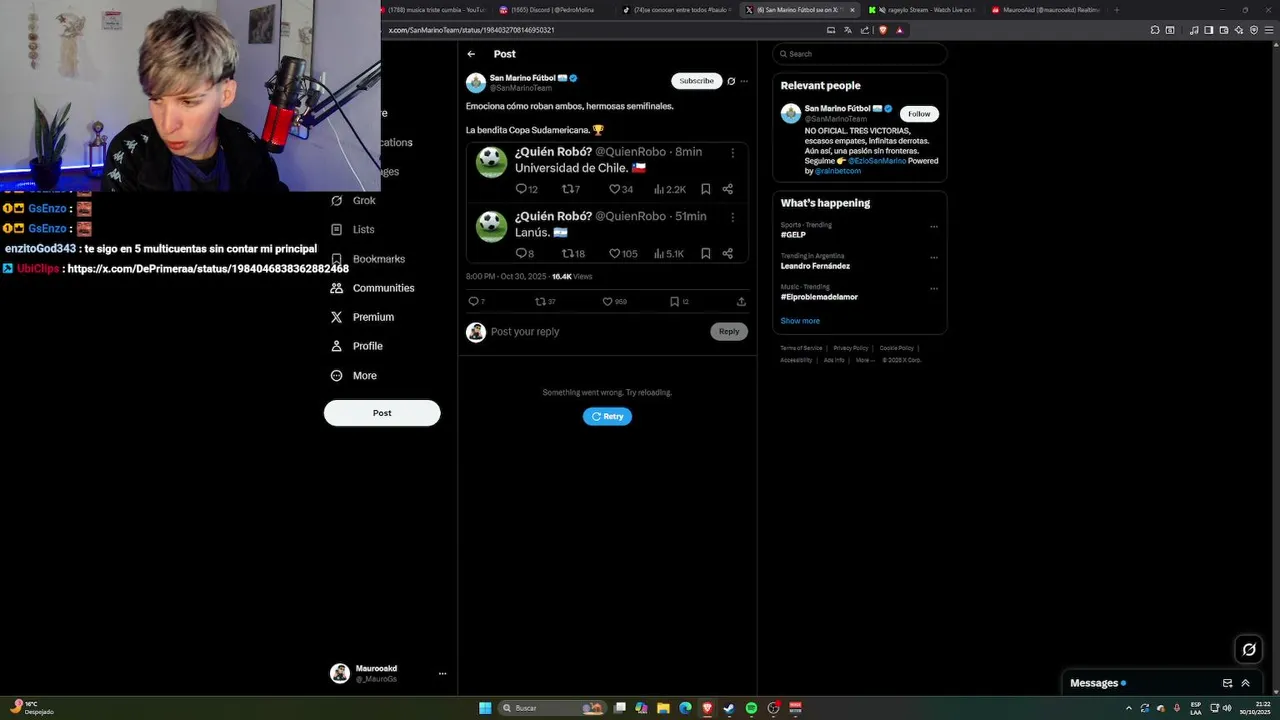This screenshot has height=720, width=1280.
Task: Open Bookmarks in the sidebar
Action: coord(368,259)
